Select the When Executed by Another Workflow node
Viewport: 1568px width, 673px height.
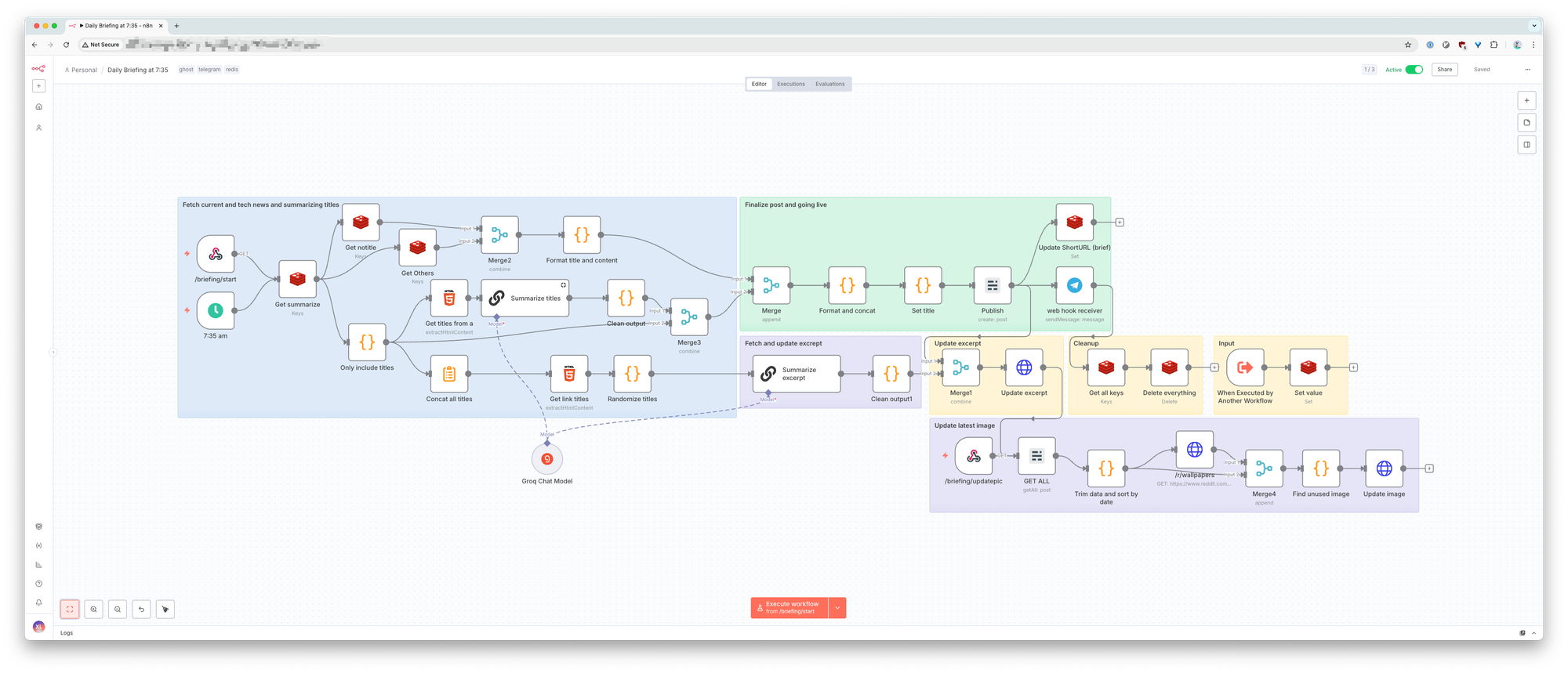(x=1245, y=367)
